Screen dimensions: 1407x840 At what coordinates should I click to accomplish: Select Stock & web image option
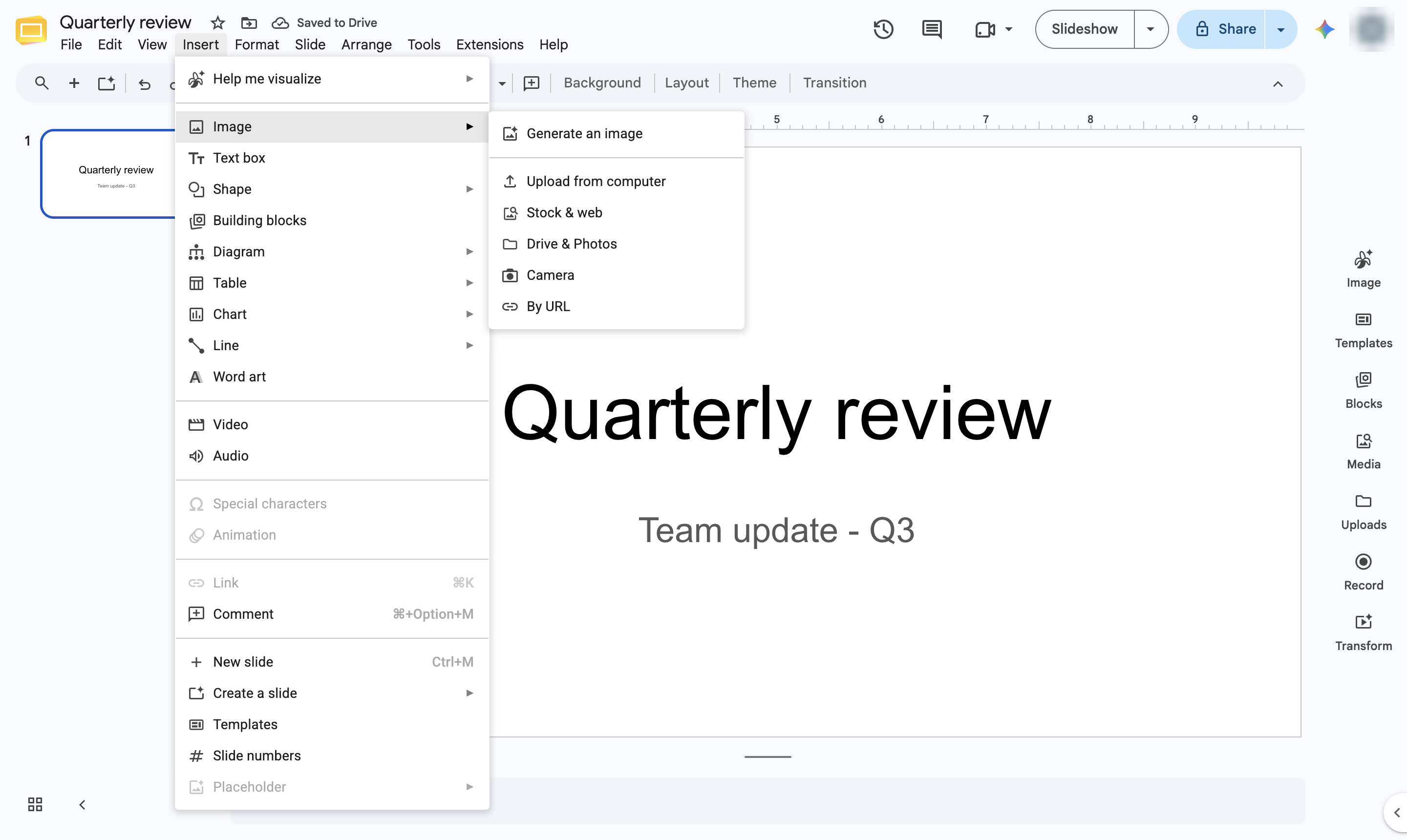coord(616,212)
